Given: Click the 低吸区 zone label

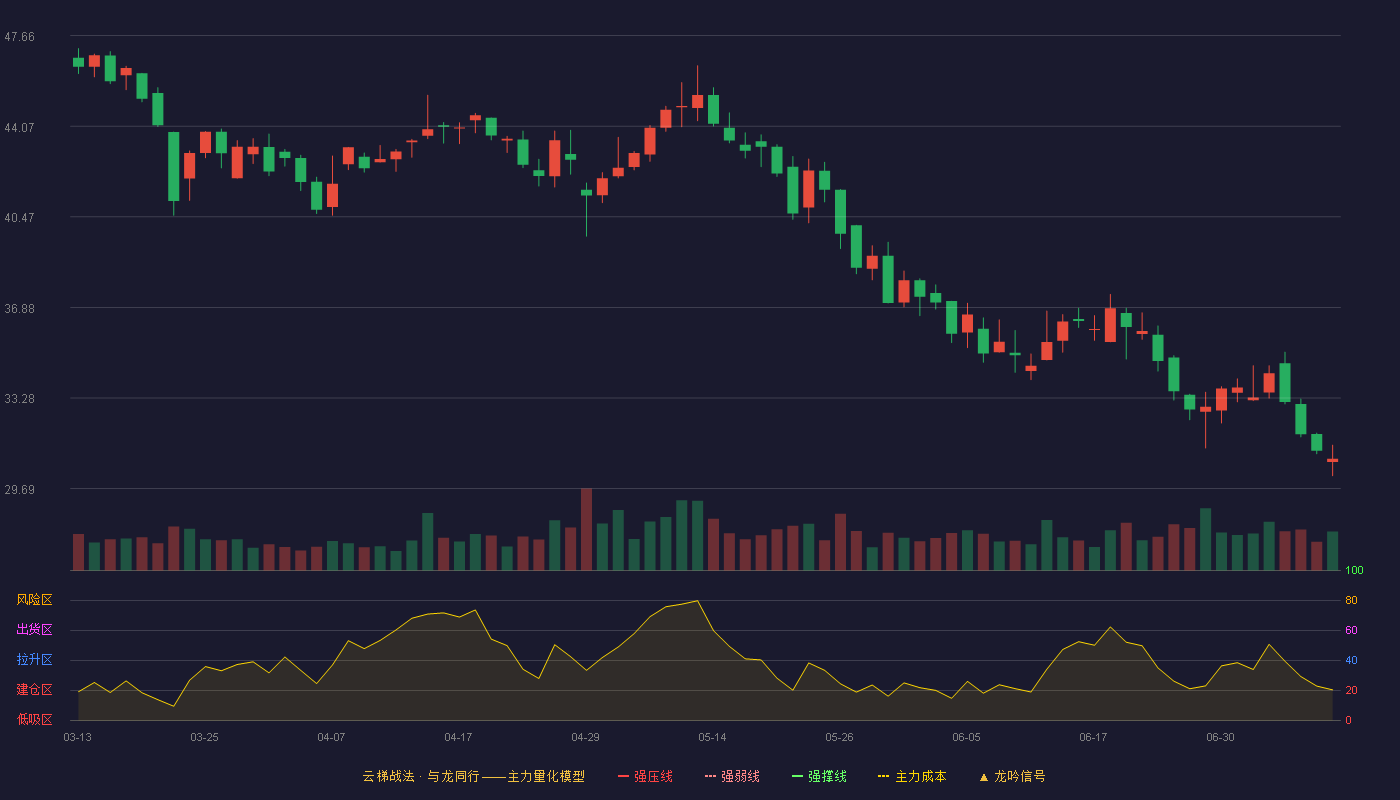Looking at the screenshot, I should (34, 719).
